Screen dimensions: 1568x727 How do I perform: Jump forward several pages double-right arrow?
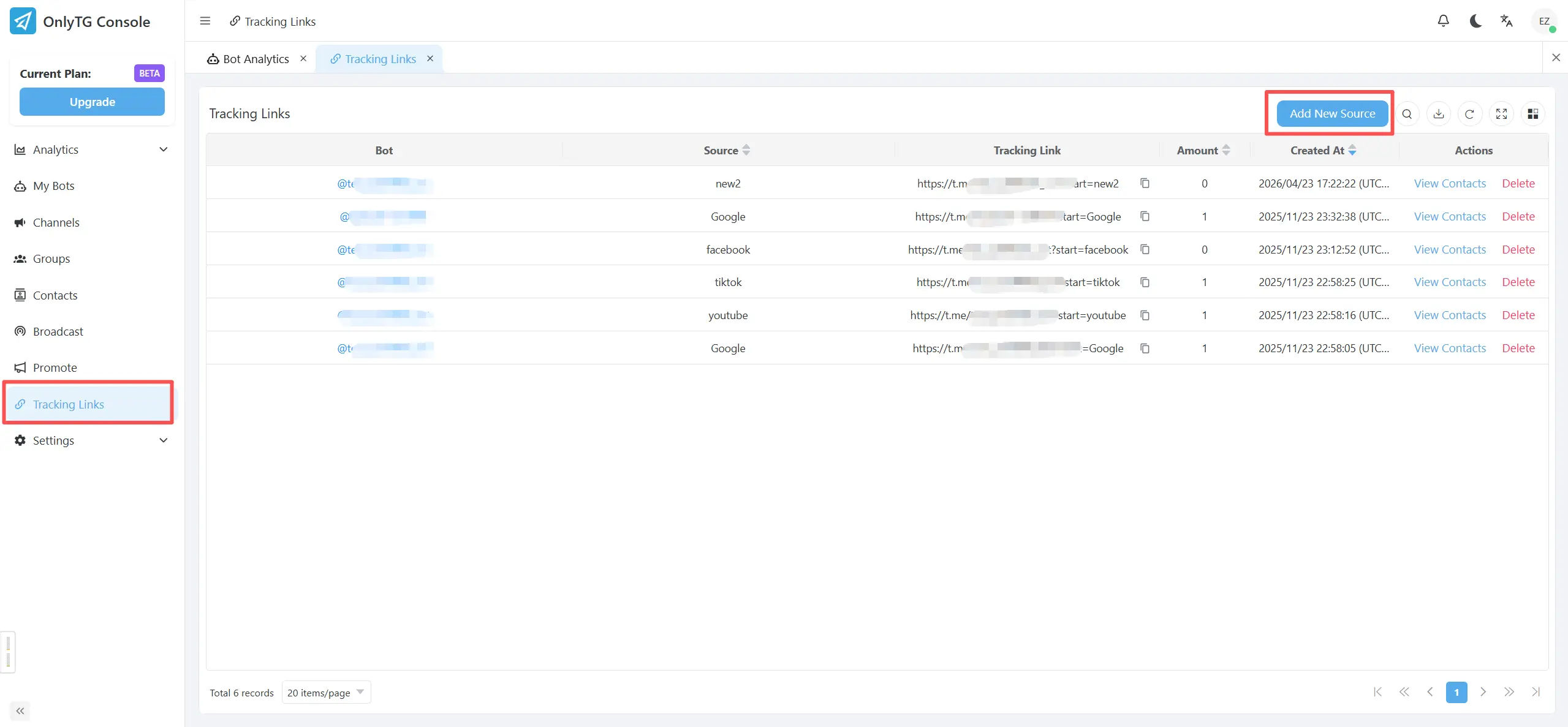tap(1509, 692)
